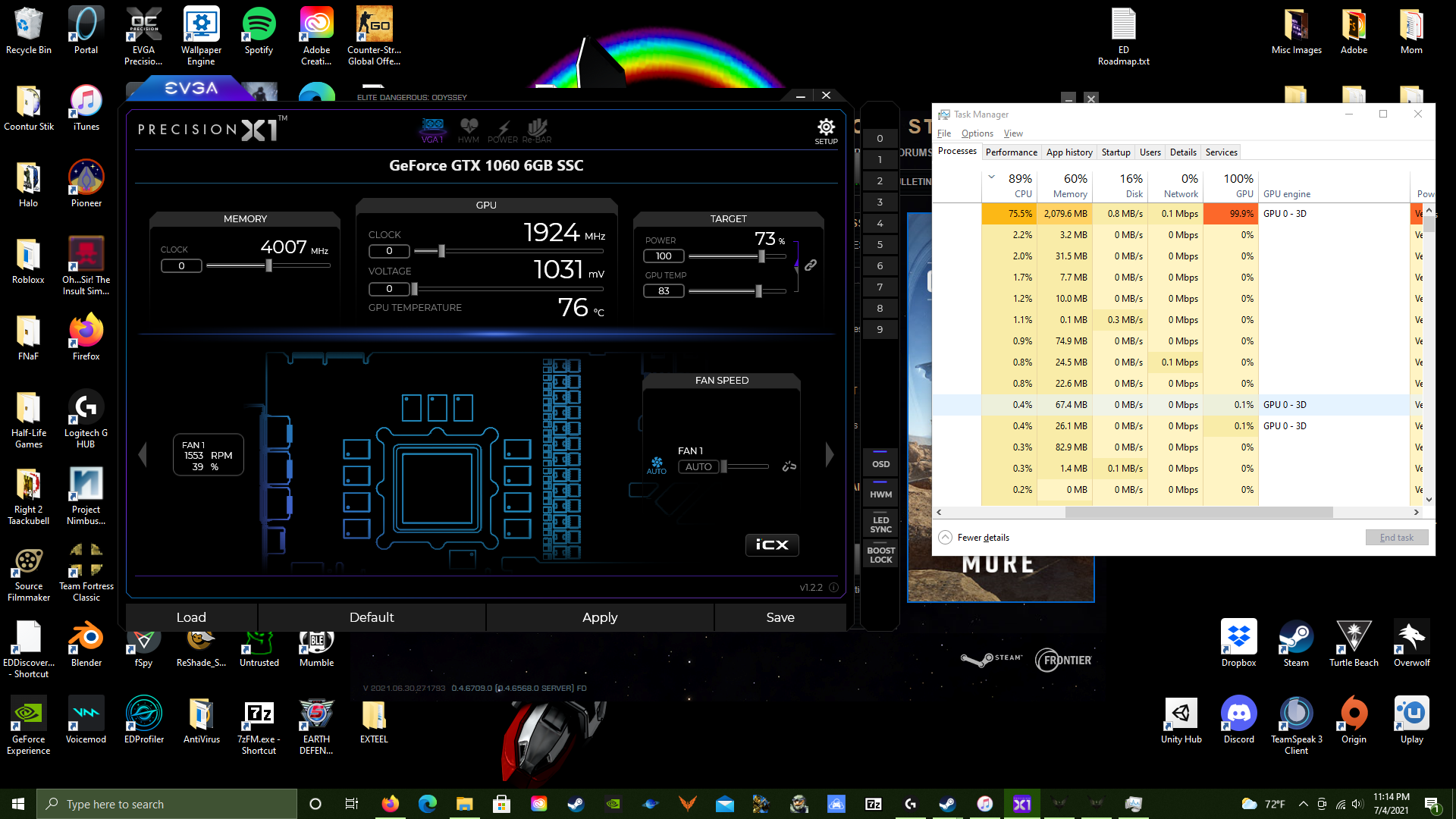Click the Default button in Precision X1
Viewport: 1456px width, 819px height.
pyautogui.click(x=372, y=617)
